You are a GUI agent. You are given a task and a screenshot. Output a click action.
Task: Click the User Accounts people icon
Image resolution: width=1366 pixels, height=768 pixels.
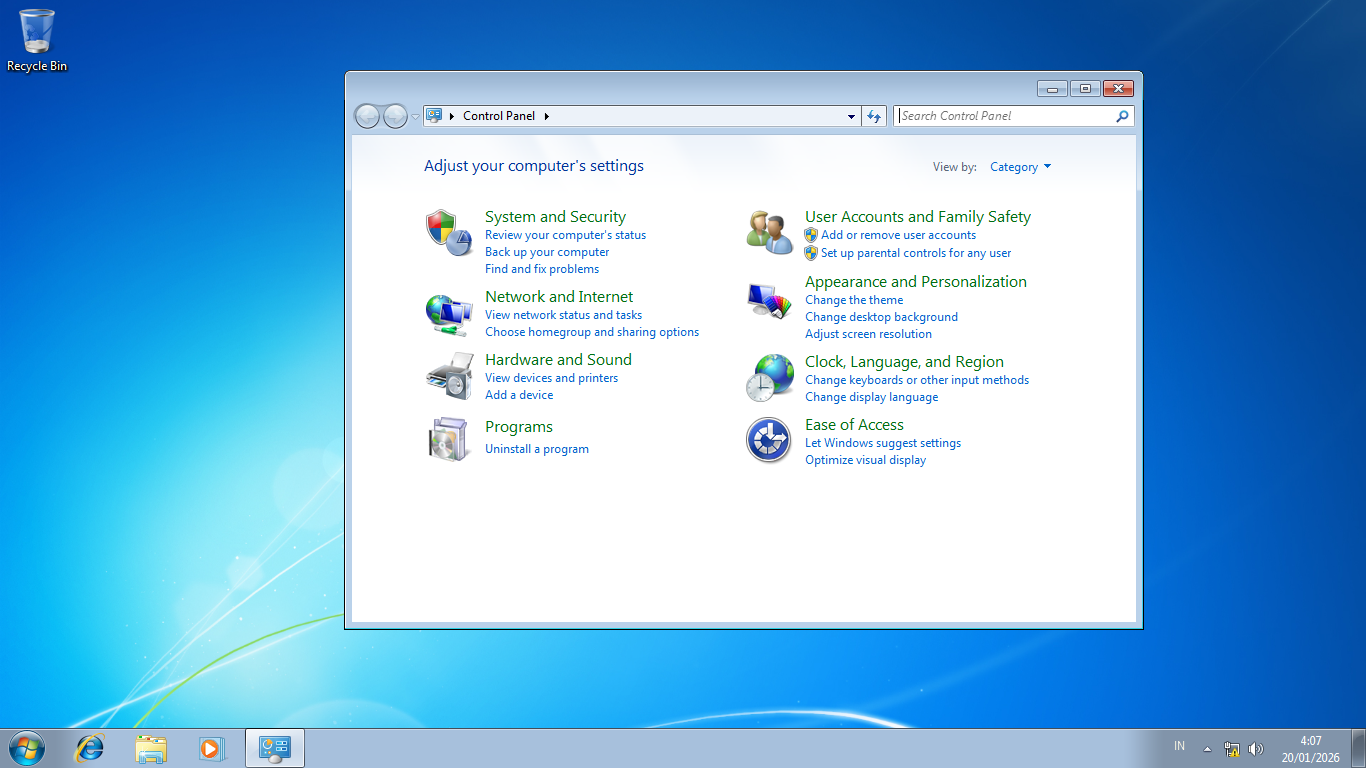point(769,233)
